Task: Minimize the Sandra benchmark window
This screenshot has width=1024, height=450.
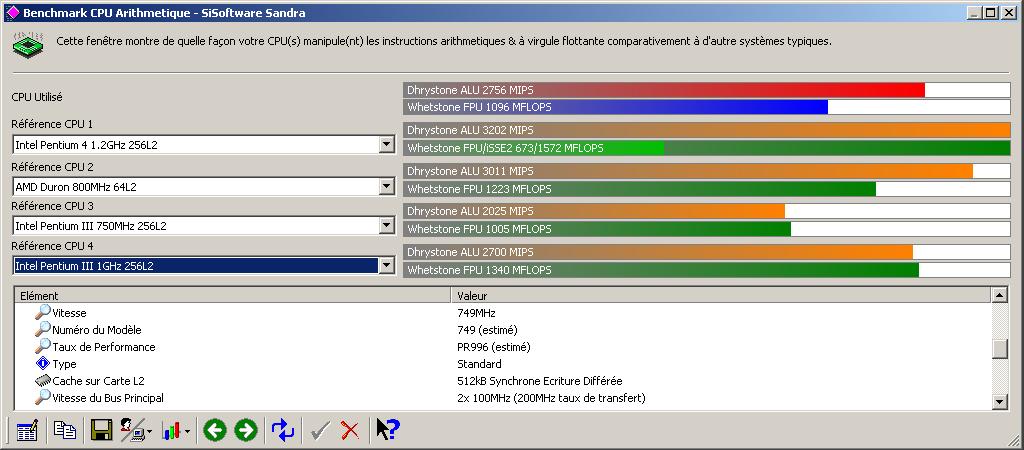Action: 974,12
